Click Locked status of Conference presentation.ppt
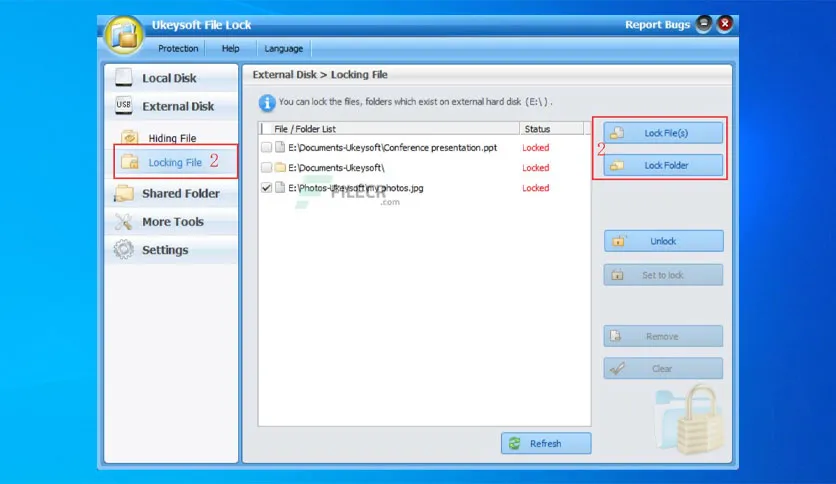 [x=536, y=148]
